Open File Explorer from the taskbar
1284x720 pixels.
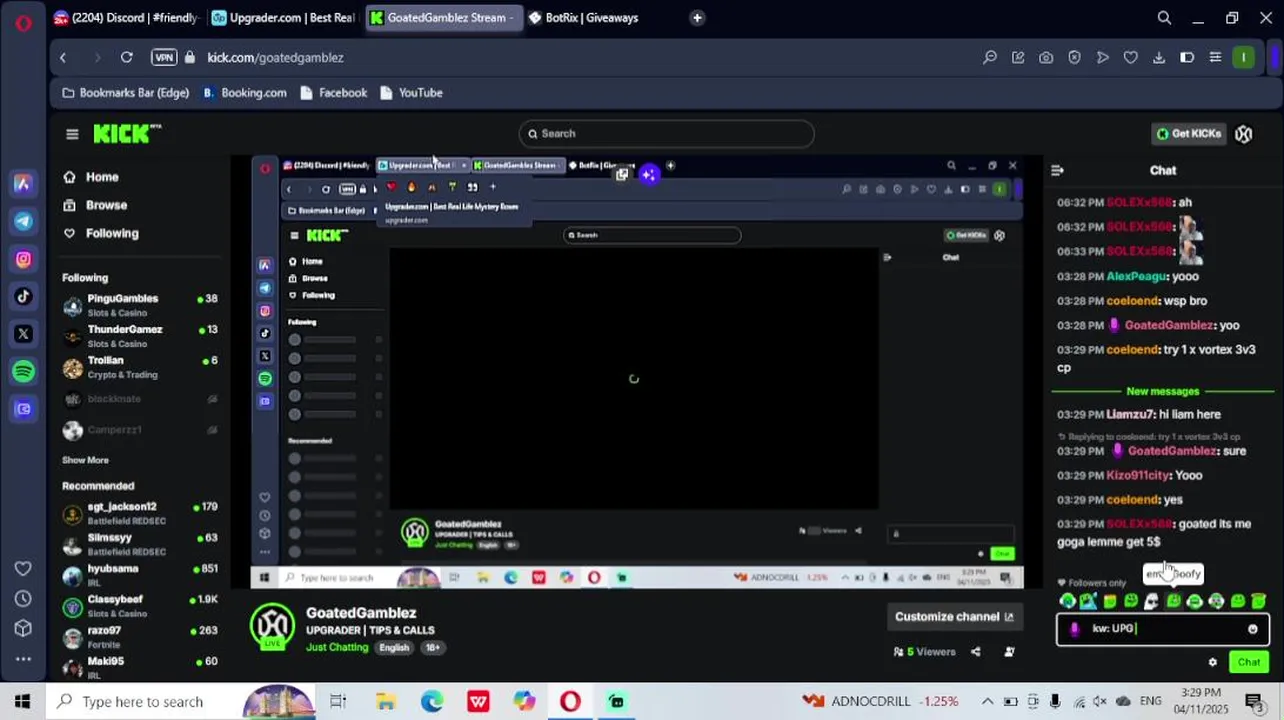(x=385, y=702)
